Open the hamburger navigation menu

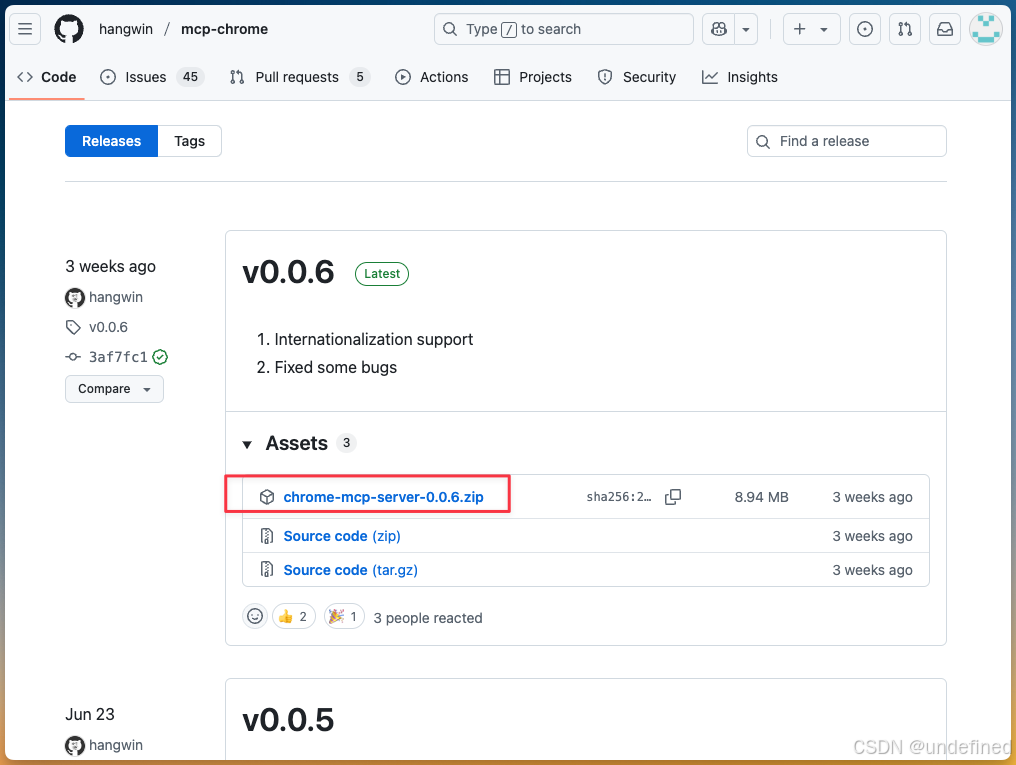pos(25,29)
